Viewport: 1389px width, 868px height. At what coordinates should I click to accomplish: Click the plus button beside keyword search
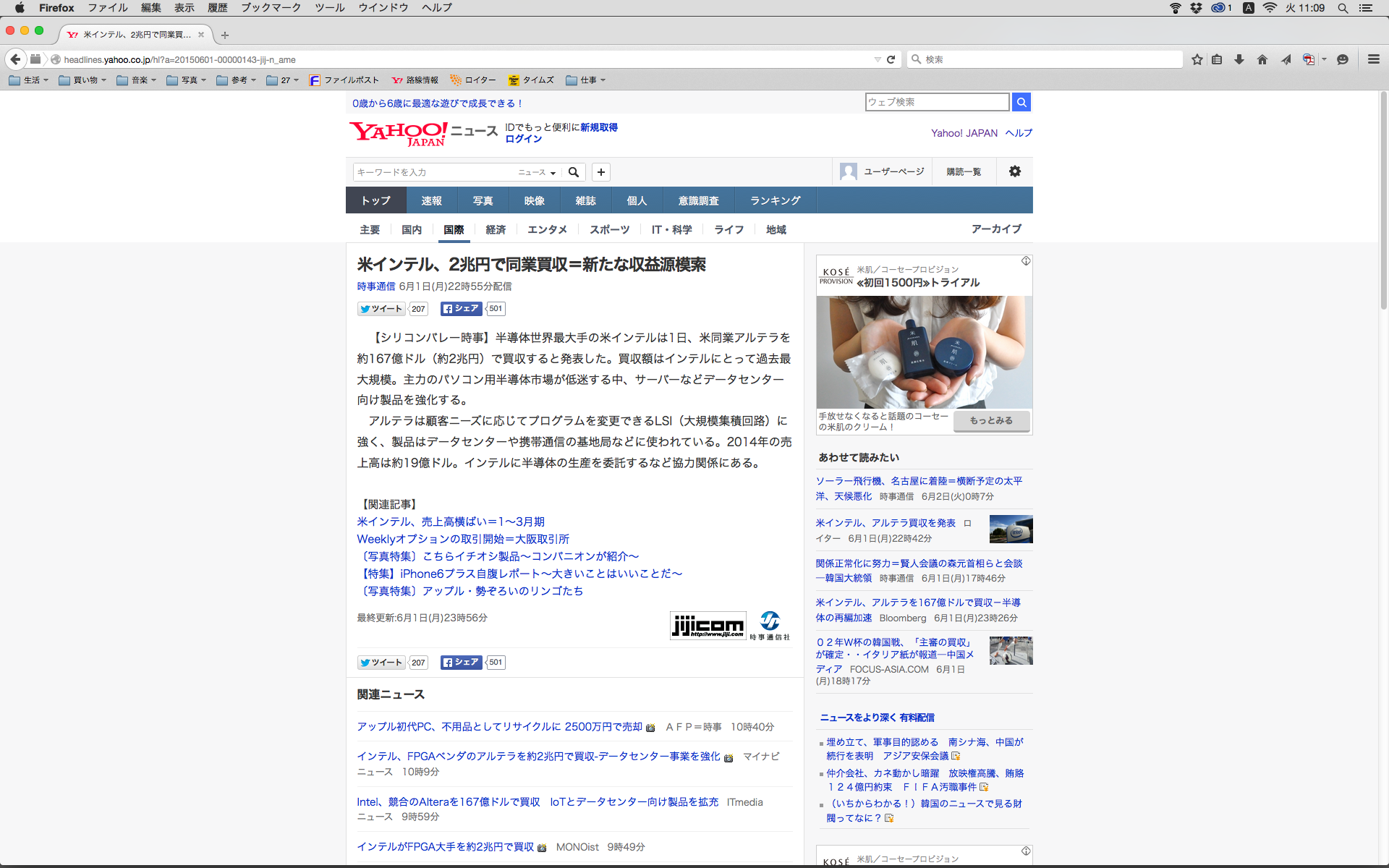point(601,172)
